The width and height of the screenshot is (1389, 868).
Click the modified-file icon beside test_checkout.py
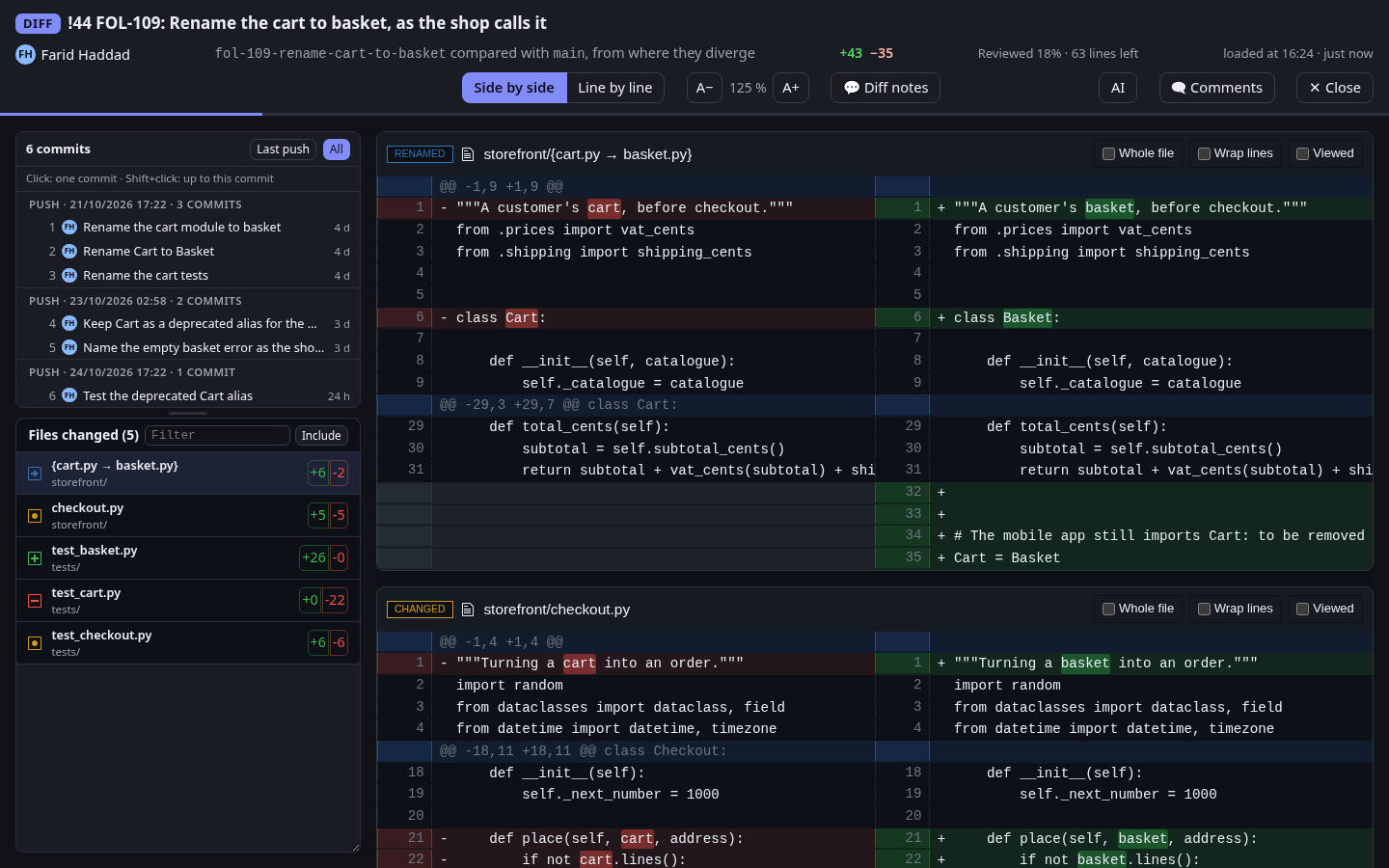pyautogui.click(x=35, y=643)
